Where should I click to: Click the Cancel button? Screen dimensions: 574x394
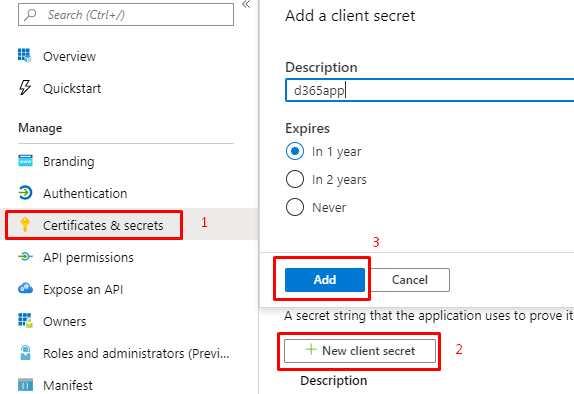coord(410,280)
